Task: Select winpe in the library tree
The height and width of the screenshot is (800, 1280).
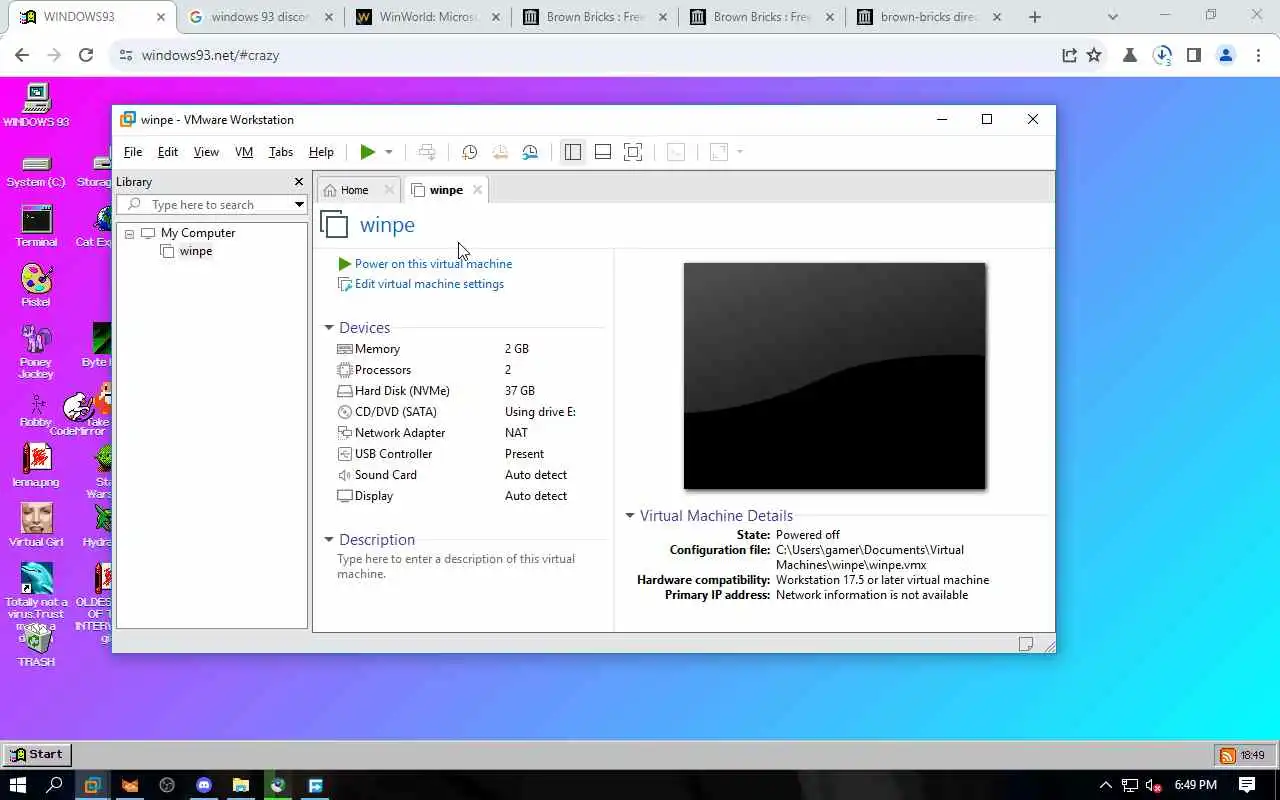Action: pos(196,251)
